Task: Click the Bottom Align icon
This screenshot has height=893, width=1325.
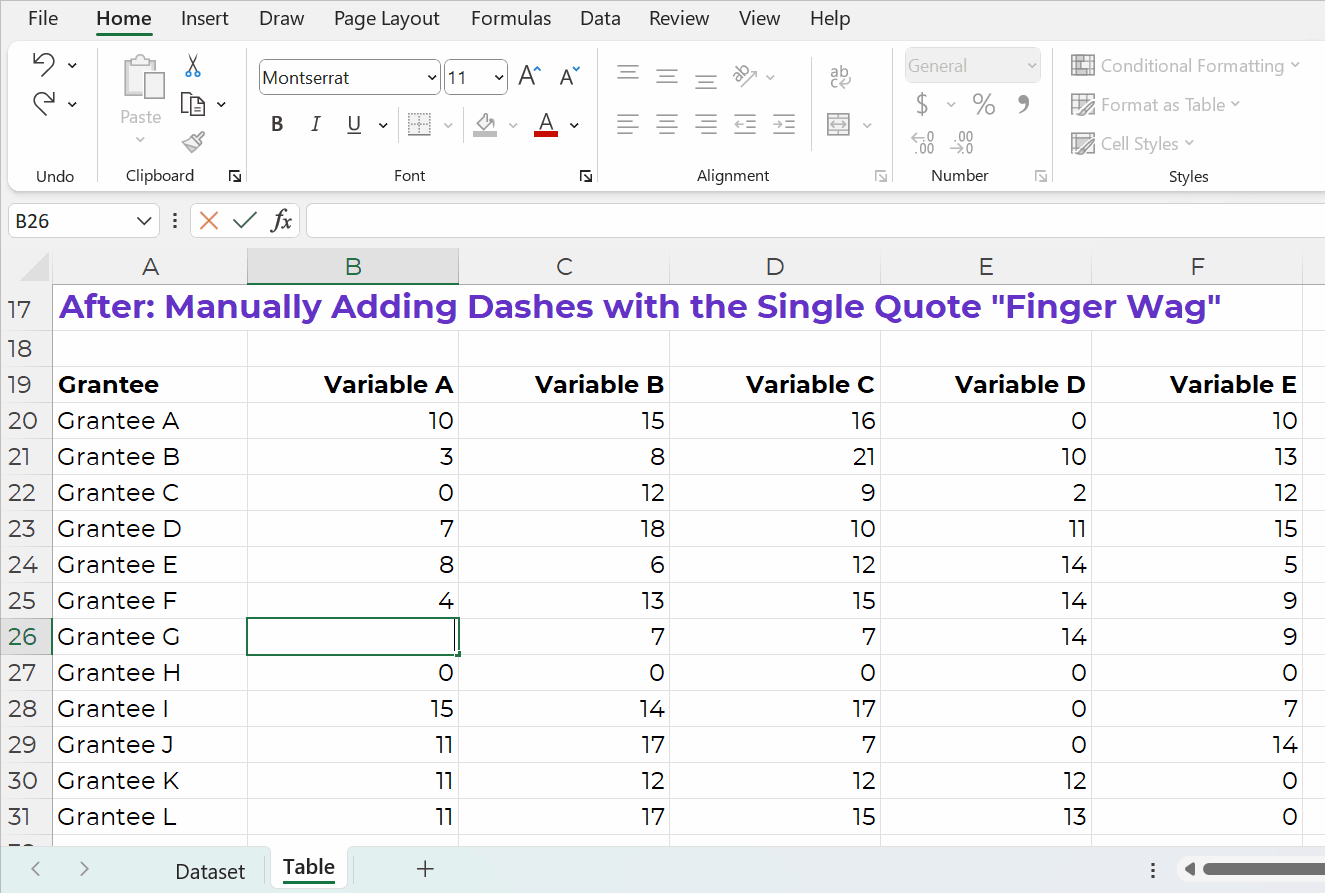Action: coord(706,80)
